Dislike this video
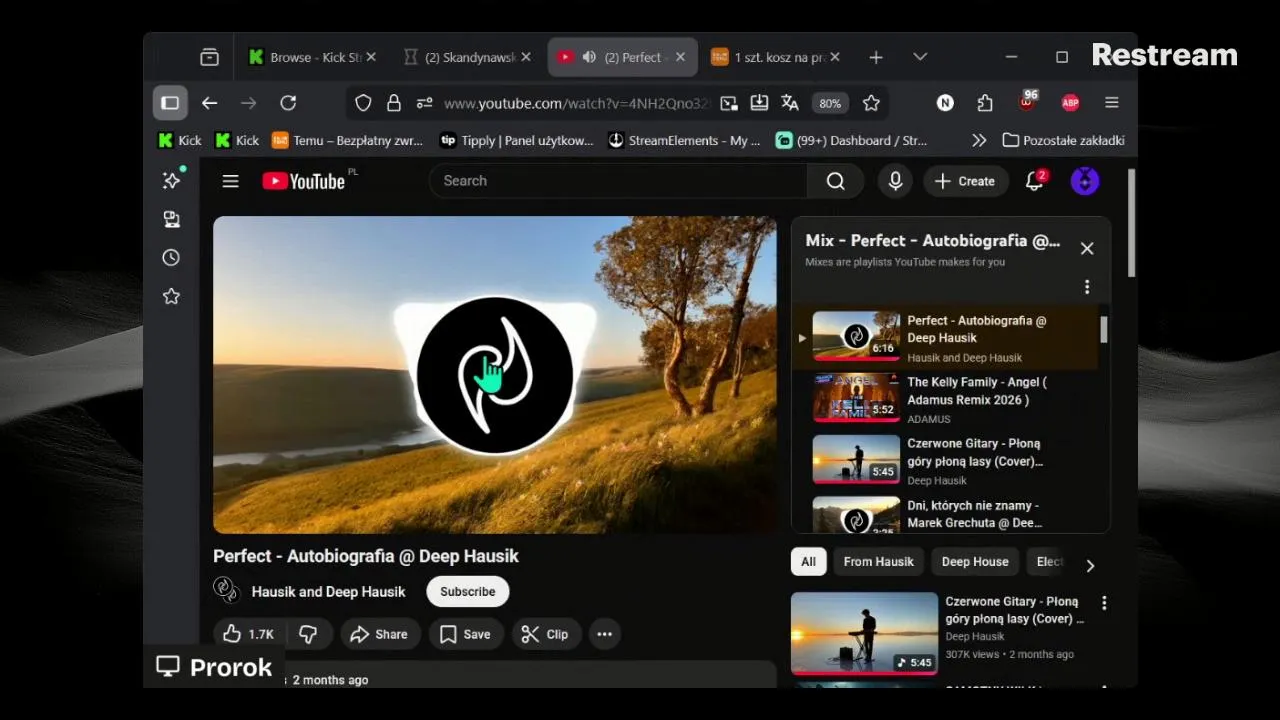This screenshot has height=720, width=1280. tap(308, 634)
